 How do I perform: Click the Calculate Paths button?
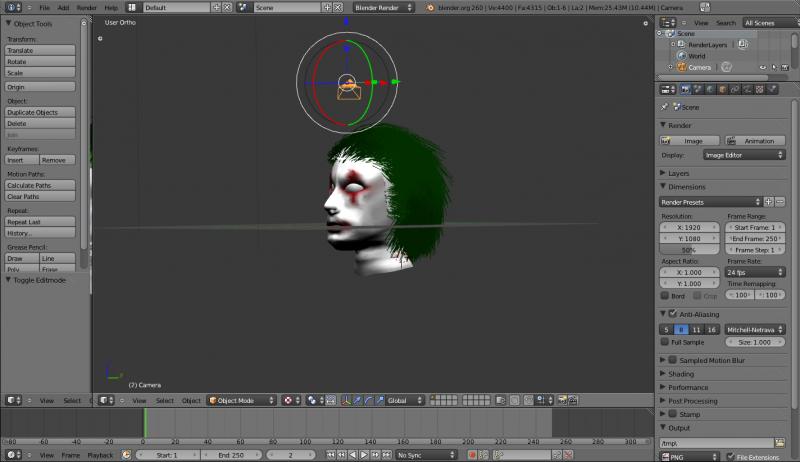[x=40, y=185]
